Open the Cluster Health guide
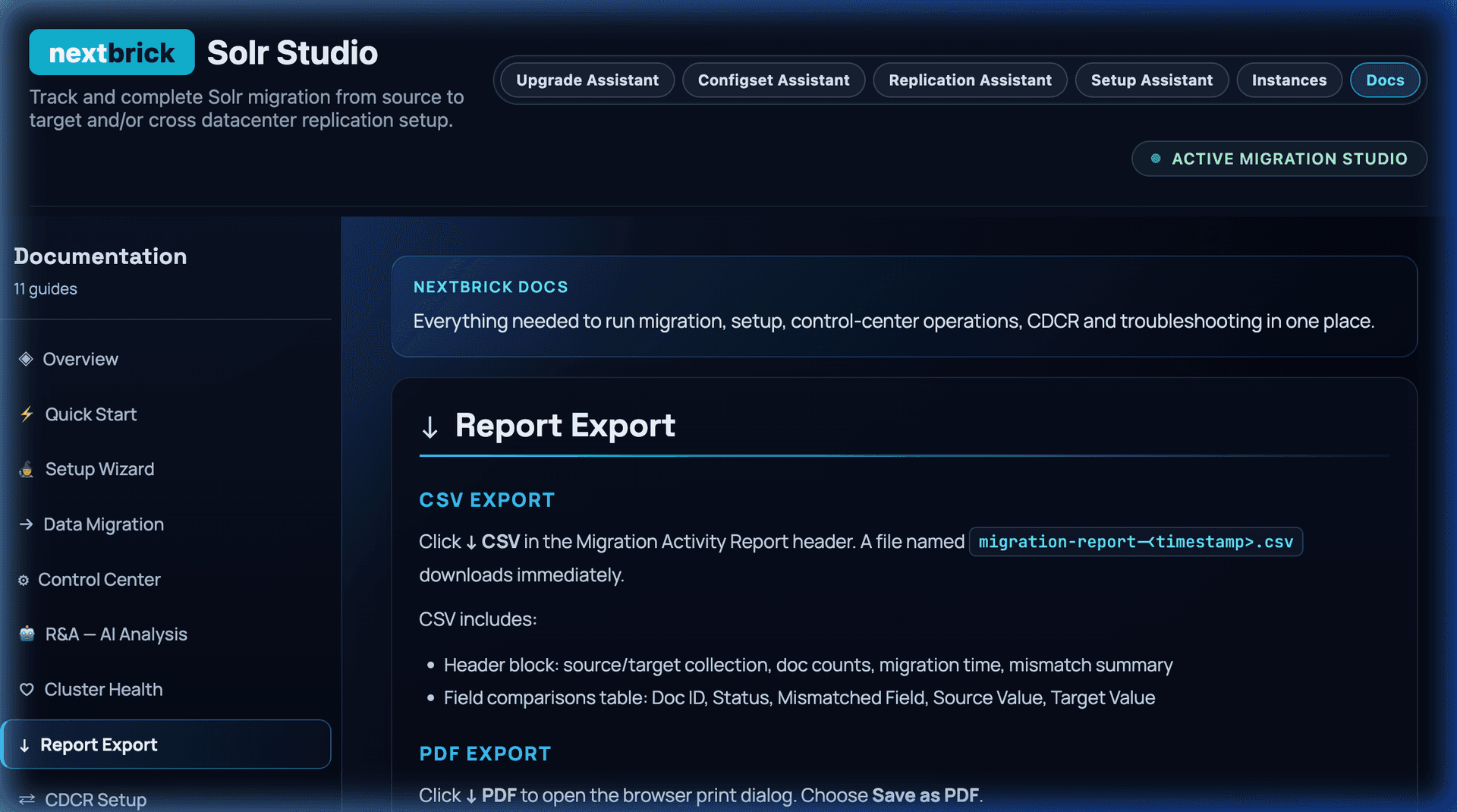This screenshot has height=812, width=1457. 165,689
